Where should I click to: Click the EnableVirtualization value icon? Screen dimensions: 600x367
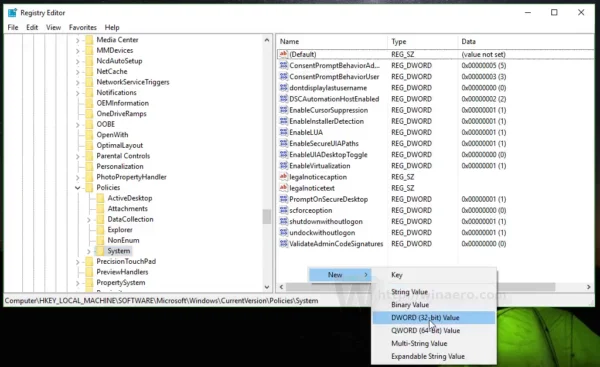point(284,166)
